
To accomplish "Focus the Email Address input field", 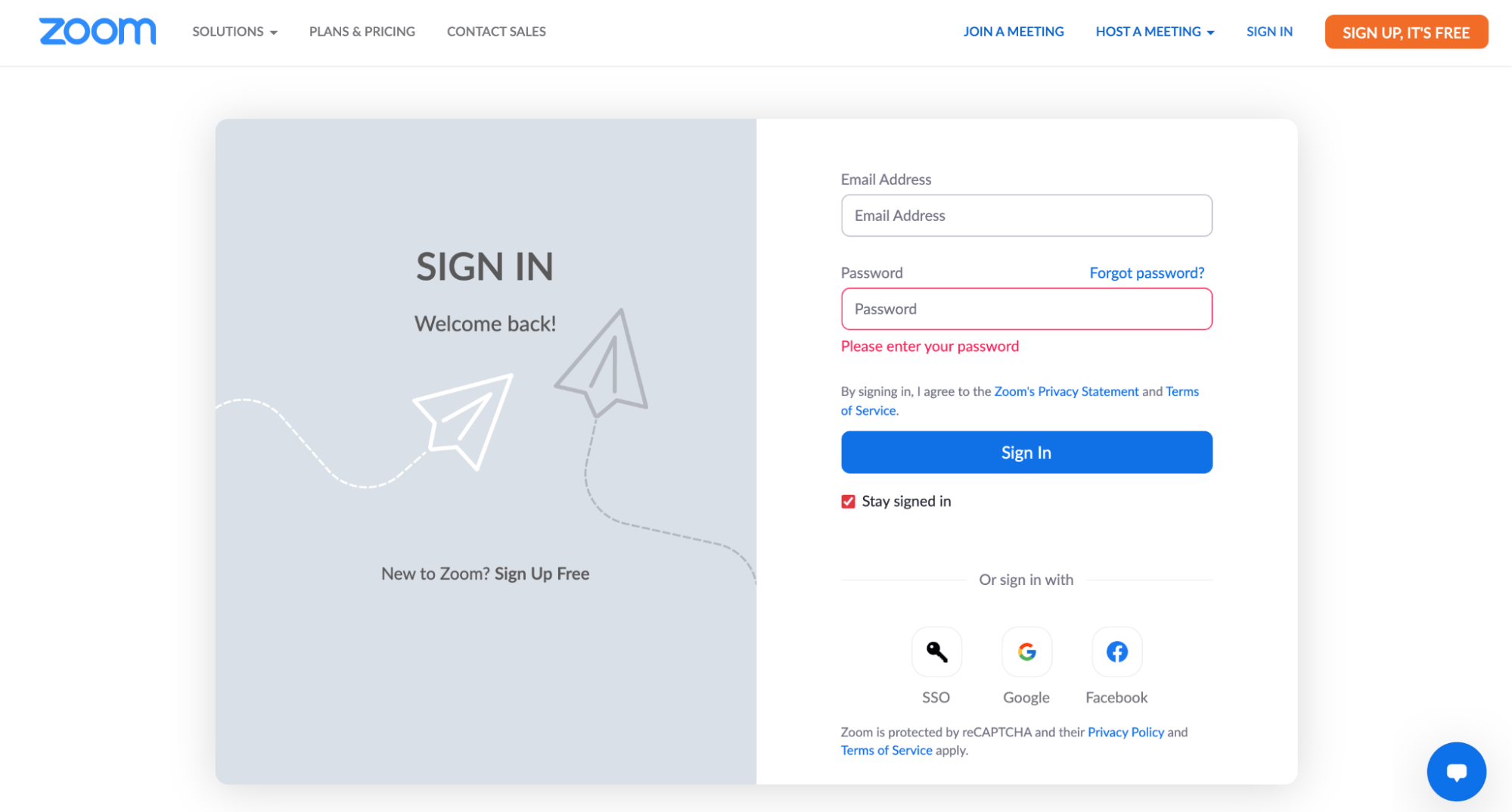I will pyautogui.click(x=1026, y=216).
